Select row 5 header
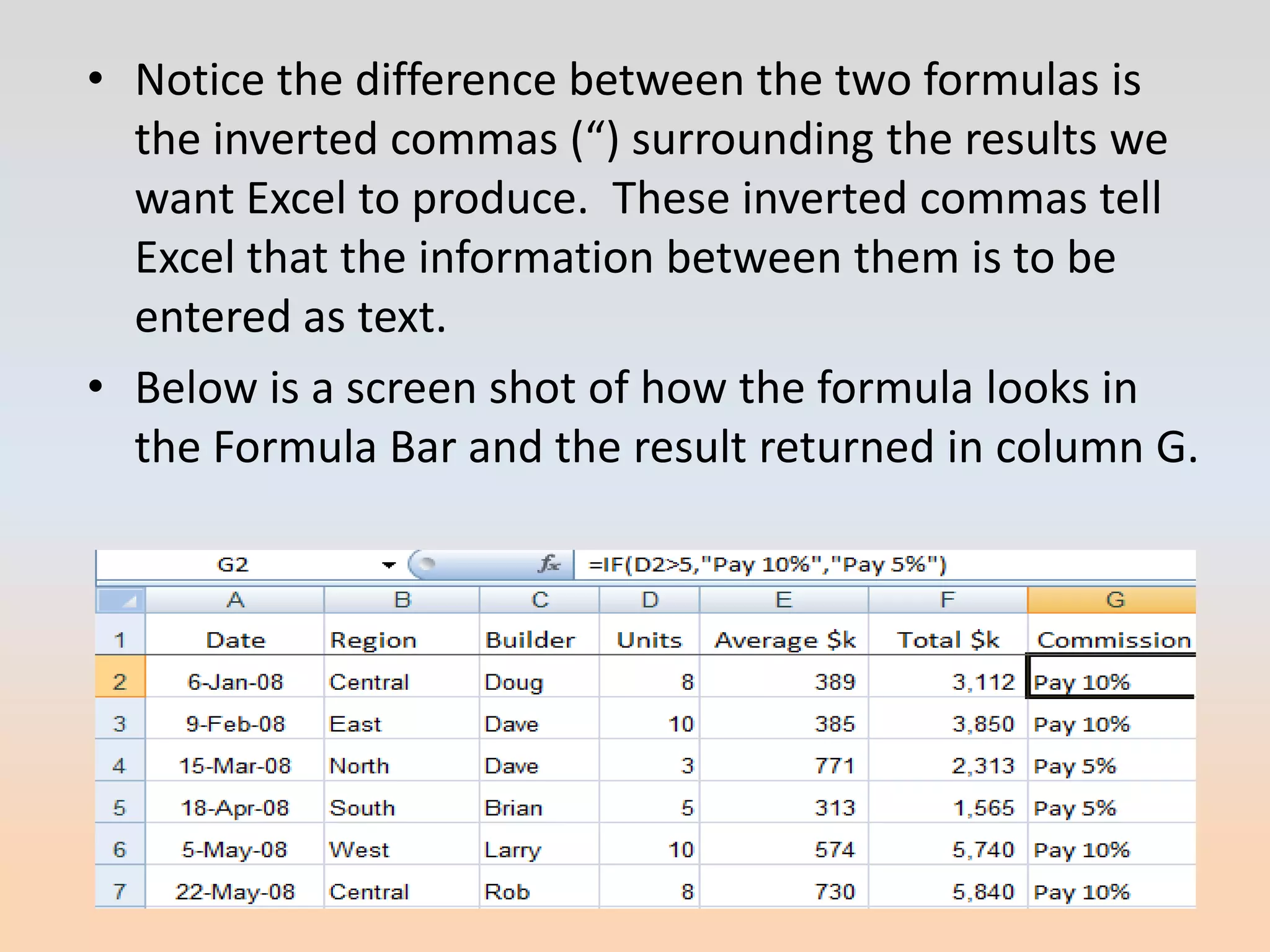The image size is (1270, 952). [x=120, y=808]
